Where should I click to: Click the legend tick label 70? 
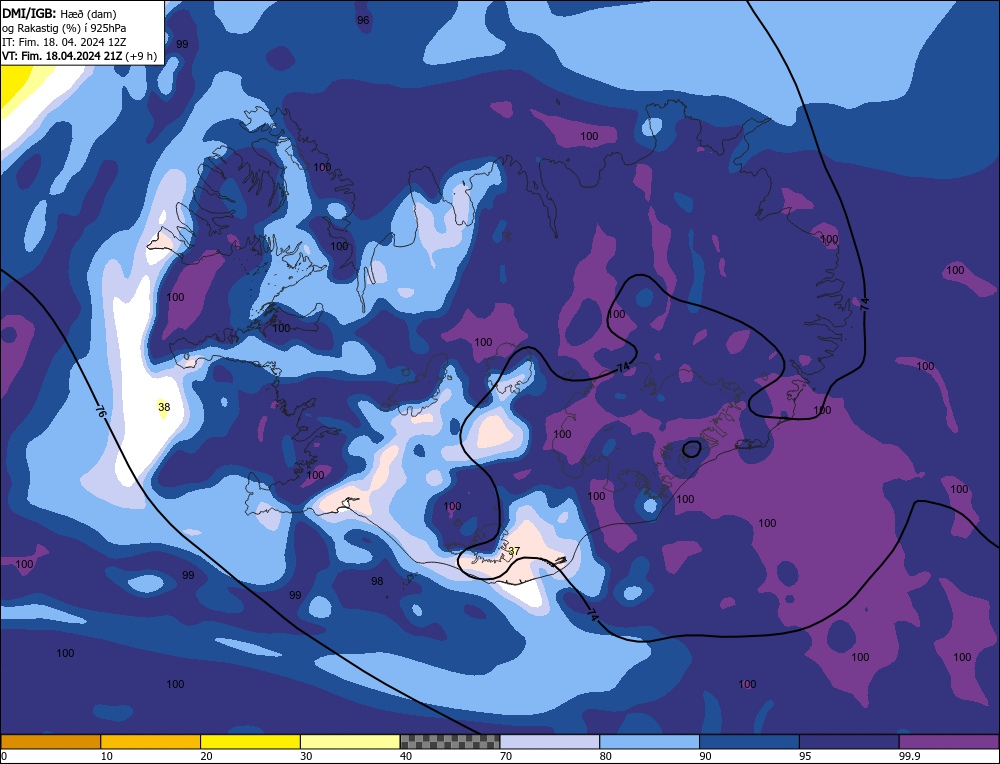pos(506,756)
